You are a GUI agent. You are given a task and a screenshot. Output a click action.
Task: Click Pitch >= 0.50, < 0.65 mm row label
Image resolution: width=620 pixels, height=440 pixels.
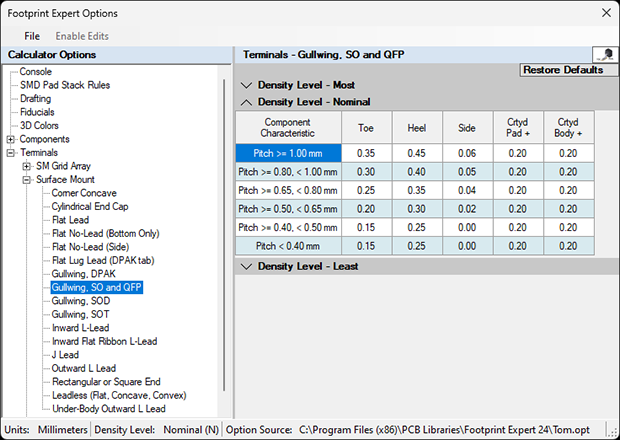pyautogui.click(x=288, y=209)
